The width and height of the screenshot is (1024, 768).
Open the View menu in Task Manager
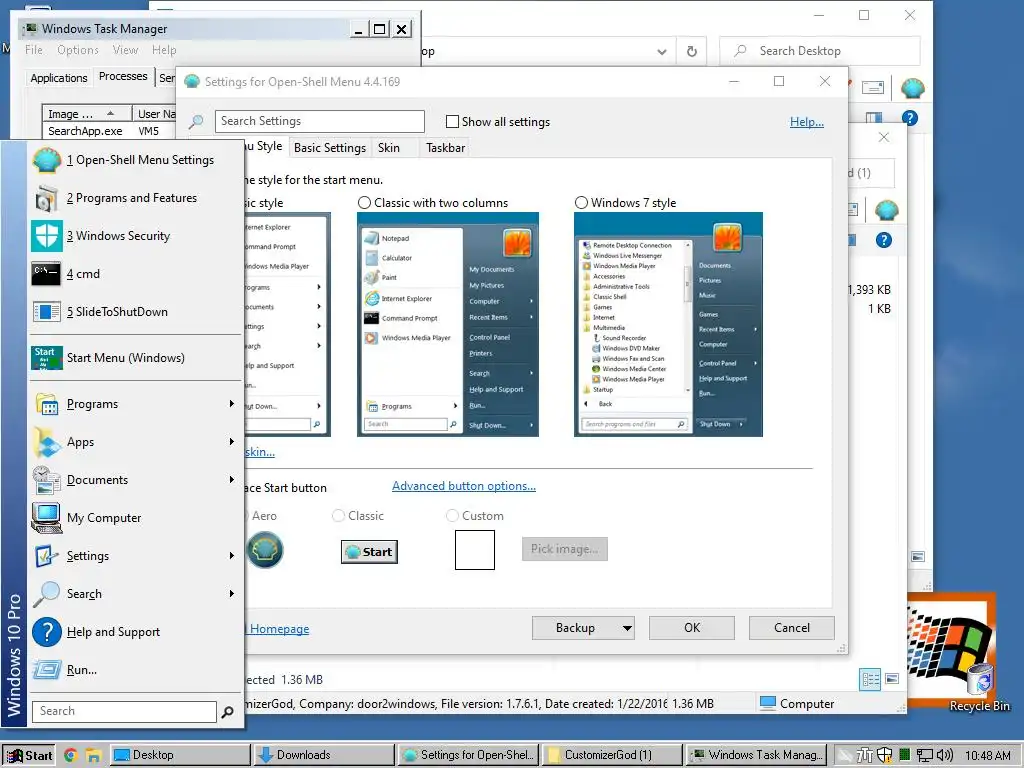click(125, 50)
